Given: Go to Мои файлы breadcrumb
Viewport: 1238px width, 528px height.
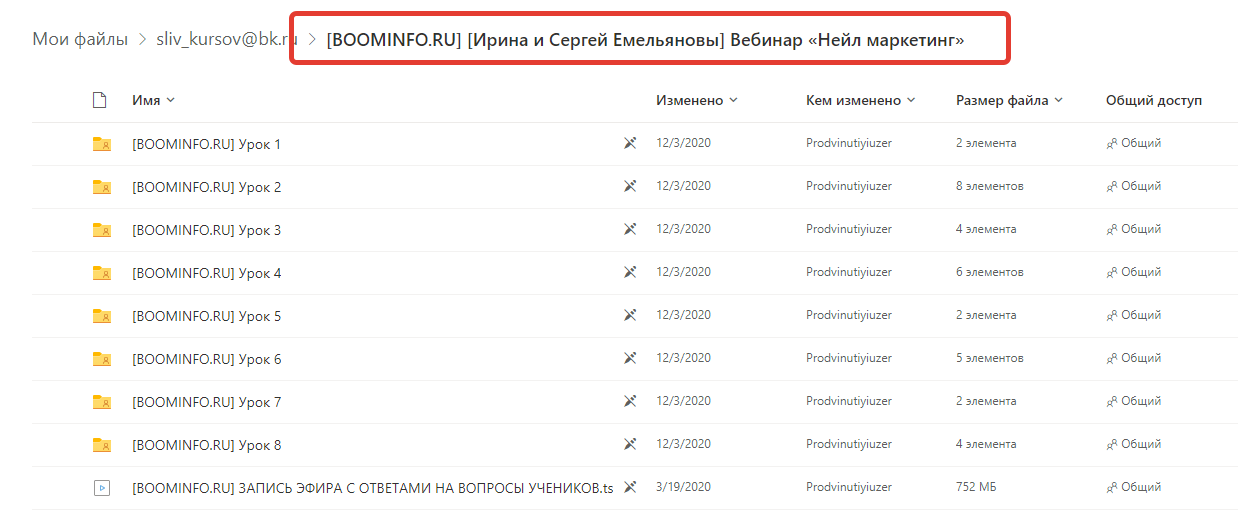Looking at the screenshot, I should (80, 40).
